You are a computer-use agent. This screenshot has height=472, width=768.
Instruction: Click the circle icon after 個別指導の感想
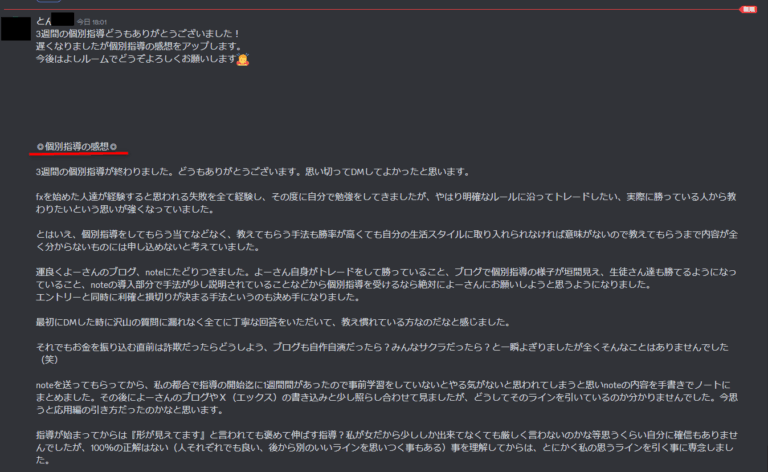114,146
